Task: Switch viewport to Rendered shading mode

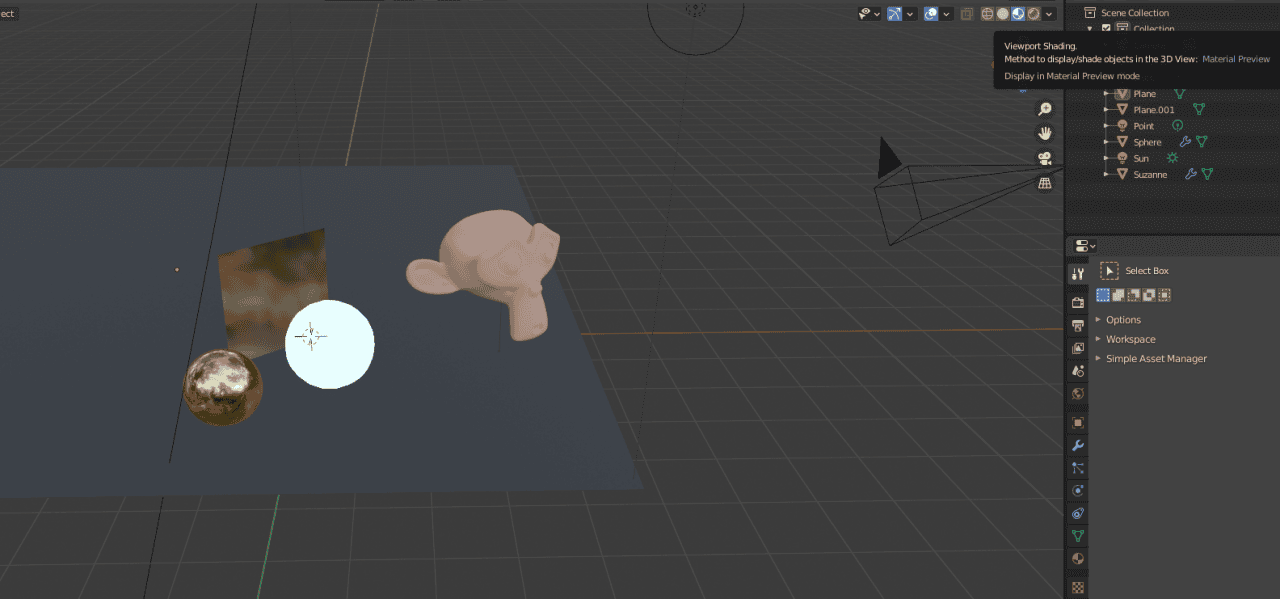Action: click(1034, 14)
